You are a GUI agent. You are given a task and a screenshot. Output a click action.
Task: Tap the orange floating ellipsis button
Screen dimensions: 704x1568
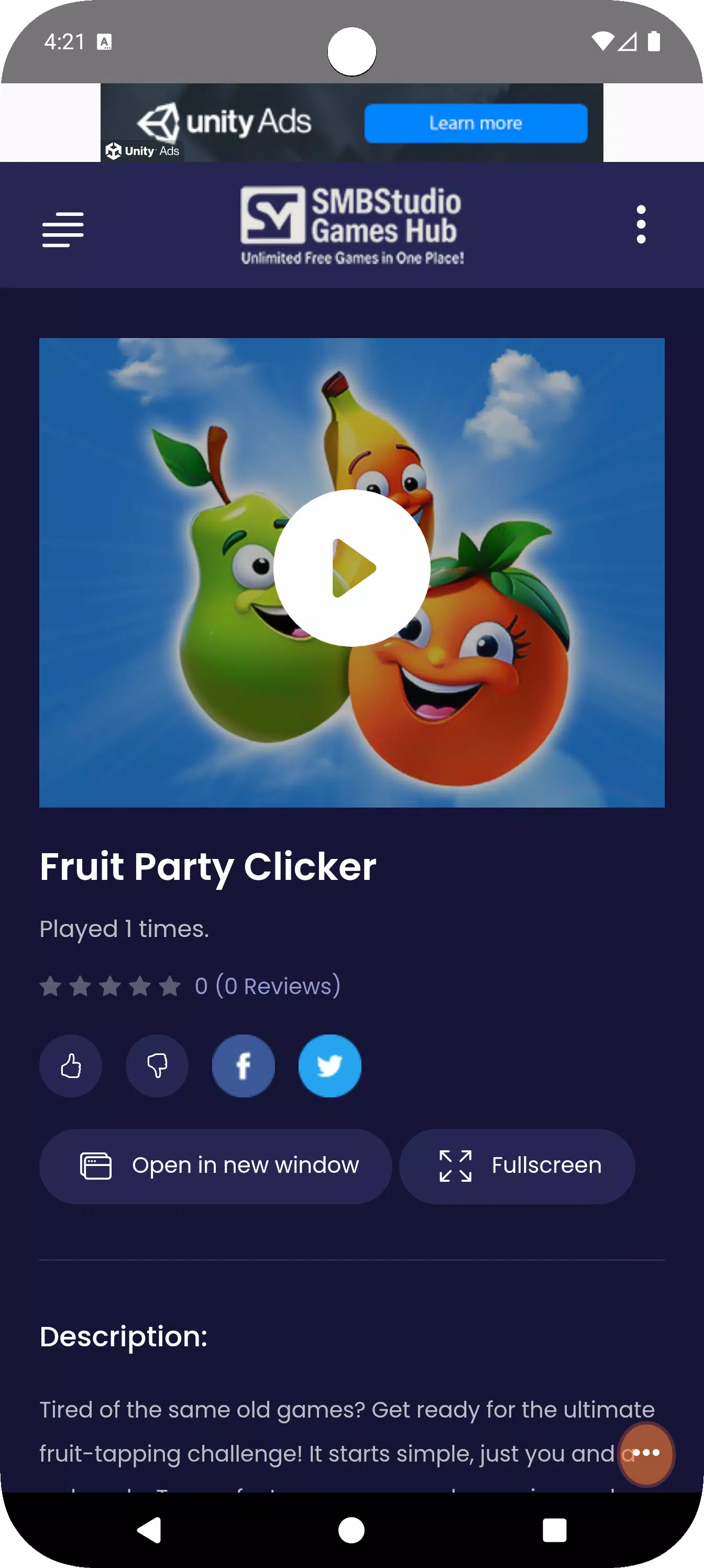[x=646, y=1453]
